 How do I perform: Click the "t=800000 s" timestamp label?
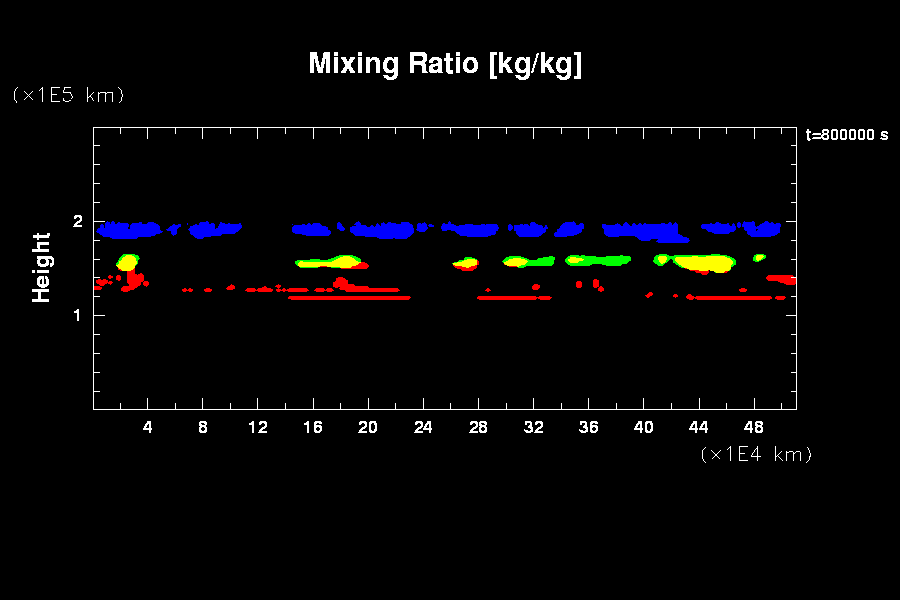pos(846,135)
